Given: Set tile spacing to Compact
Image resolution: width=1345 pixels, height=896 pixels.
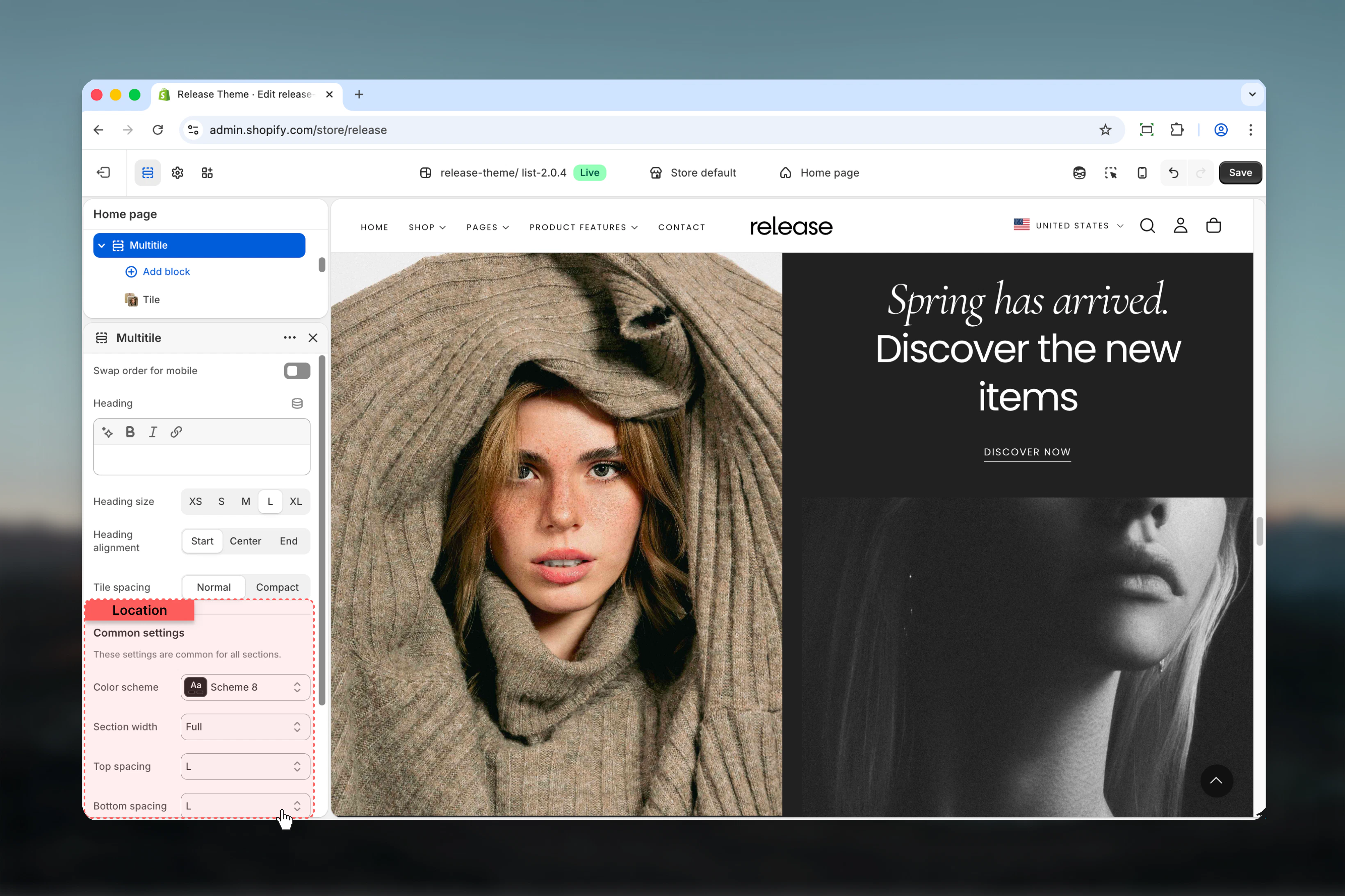Looking at the screenshot, I should pos(277,587).
